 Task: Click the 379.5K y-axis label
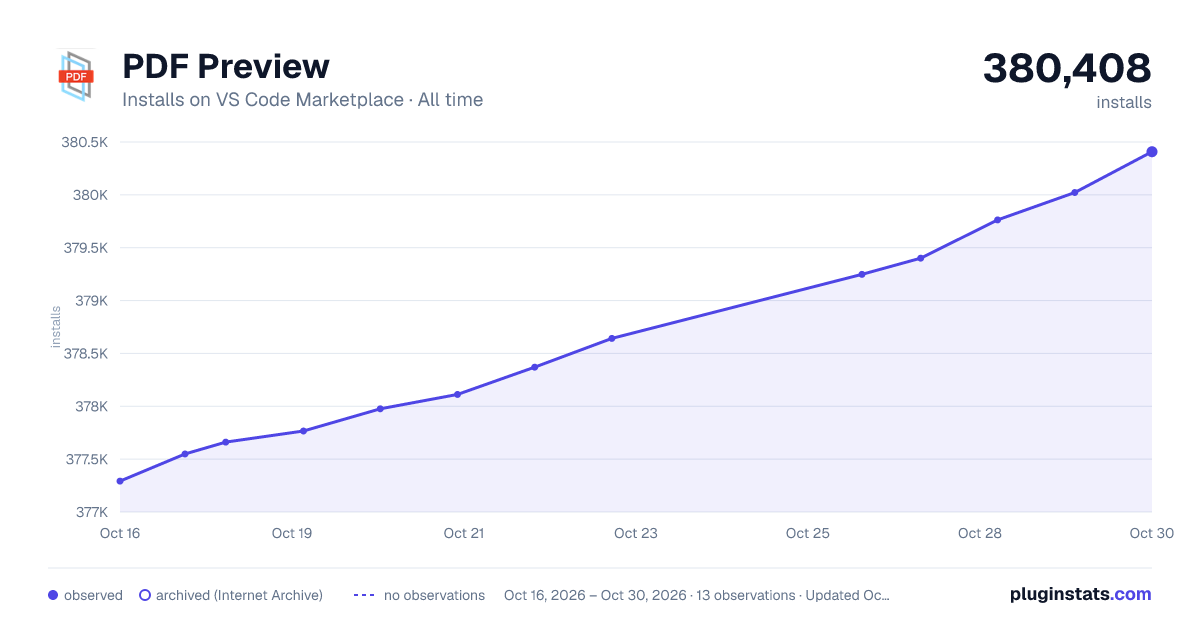pos(85,248)
